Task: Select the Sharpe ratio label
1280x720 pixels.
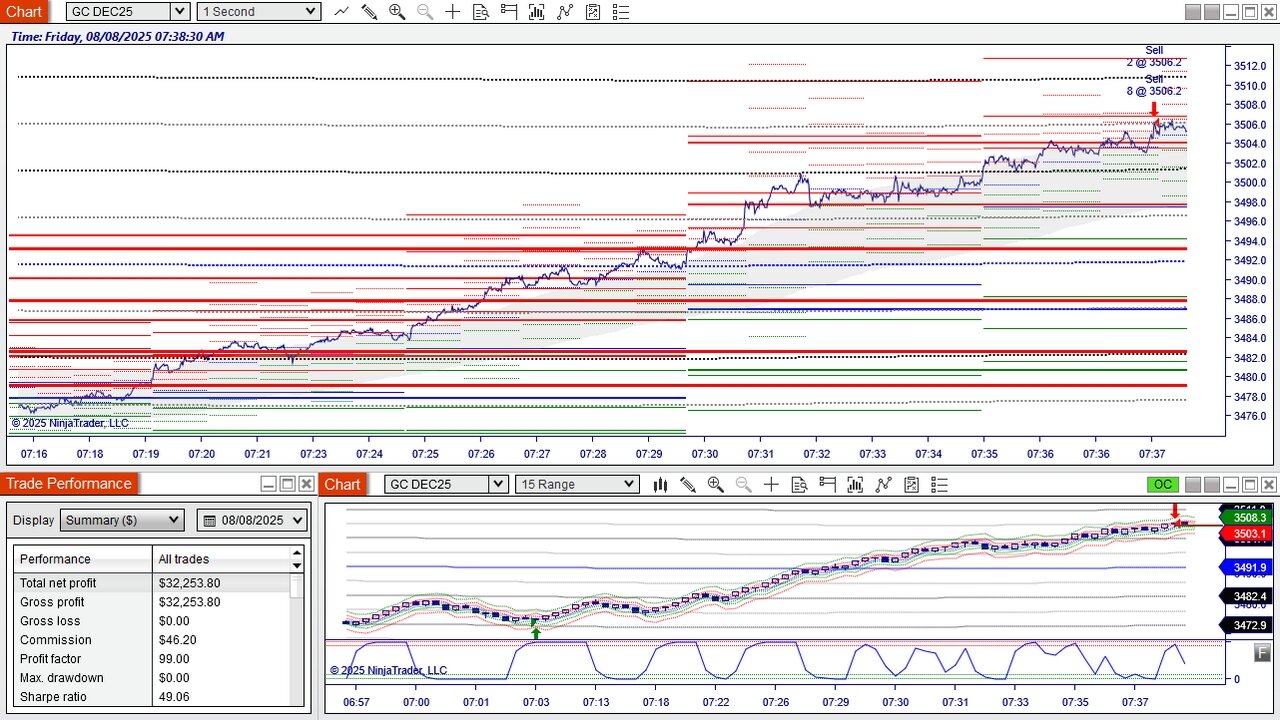Action: tap(53, 697)
